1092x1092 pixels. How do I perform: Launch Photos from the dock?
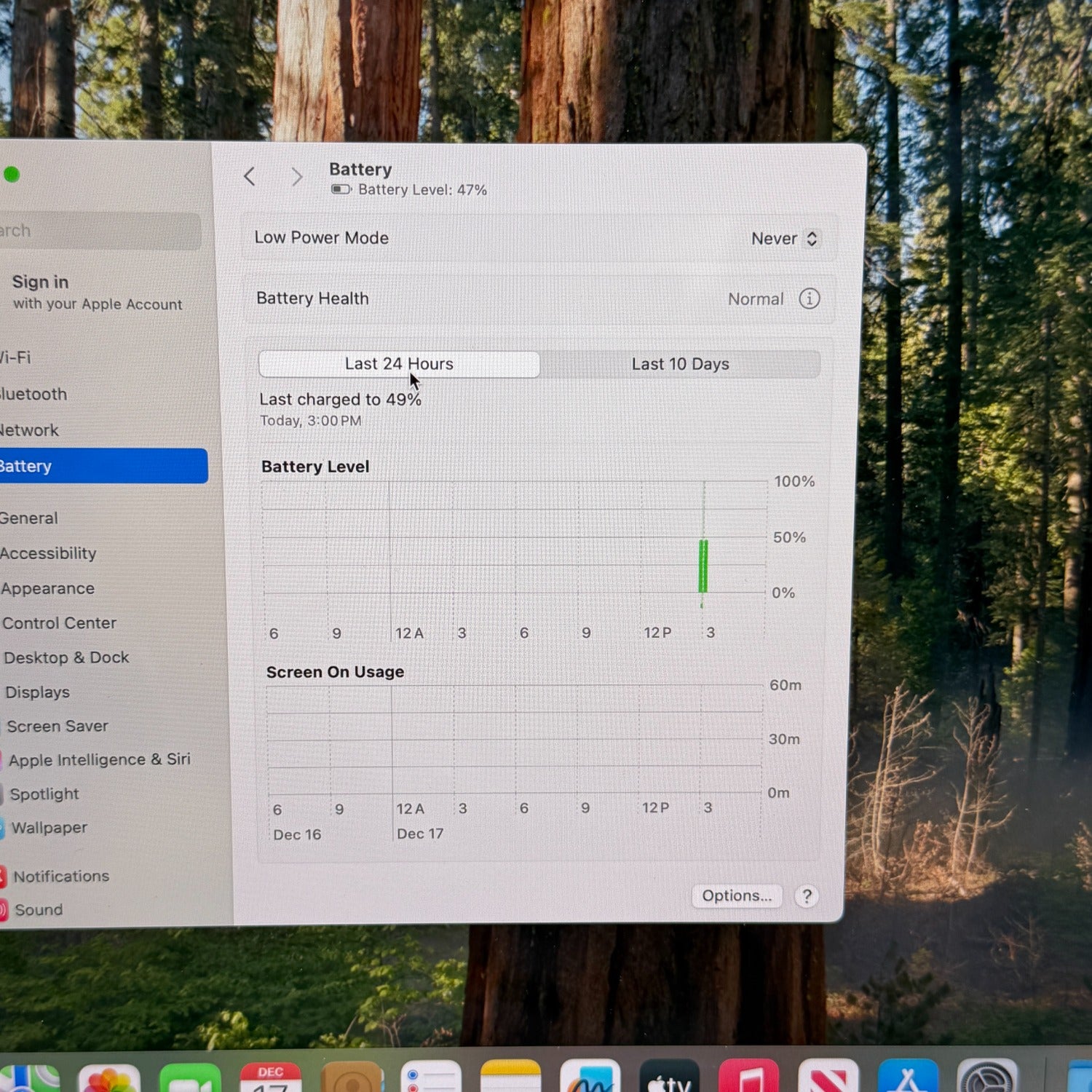tap(109, 1079)
